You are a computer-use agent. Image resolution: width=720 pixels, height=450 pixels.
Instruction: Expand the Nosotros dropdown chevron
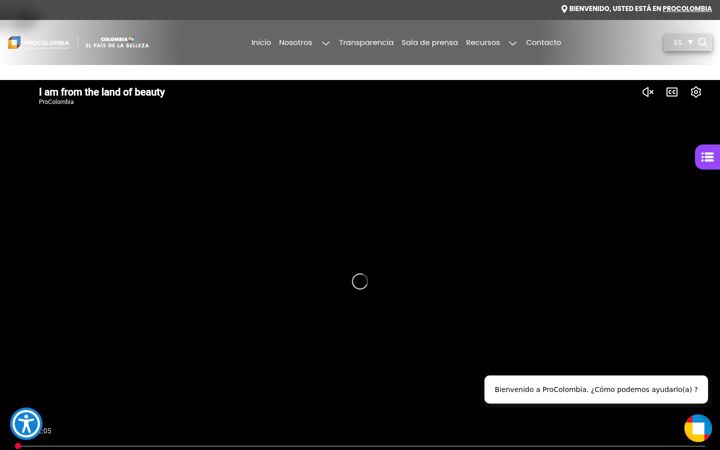tap(326, 43)
